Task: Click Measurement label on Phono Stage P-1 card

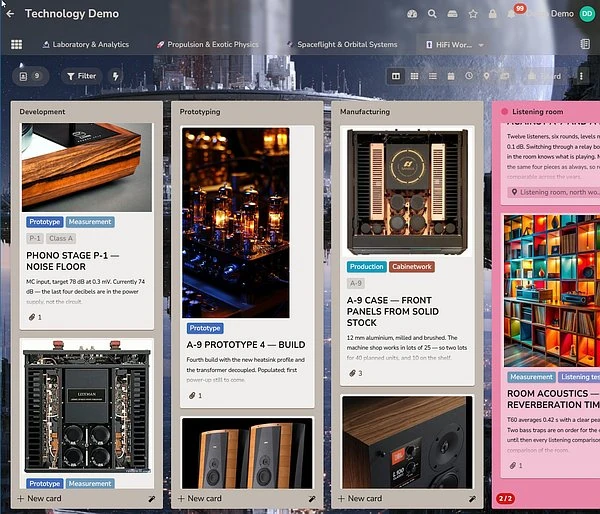Action: [90, 222]
